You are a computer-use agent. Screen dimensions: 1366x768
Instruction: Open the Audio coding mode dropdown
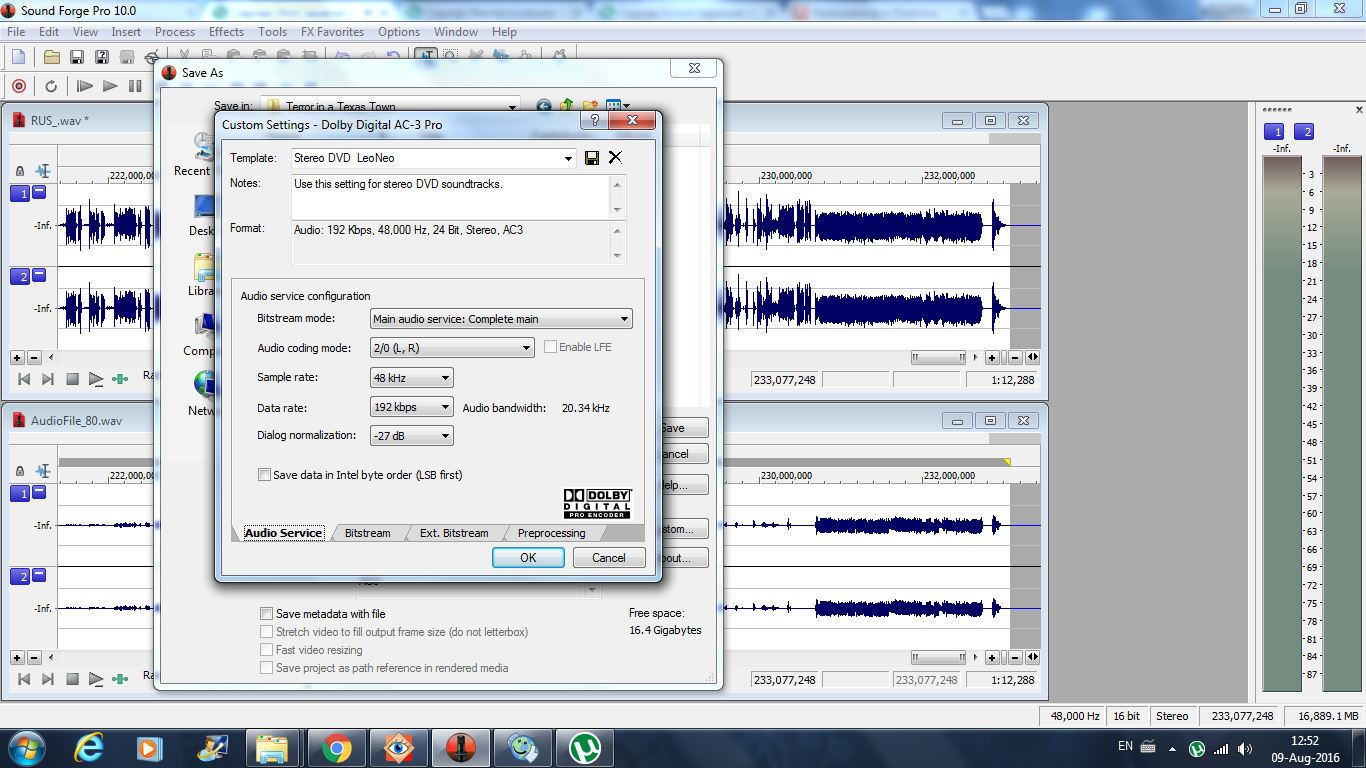[527, 348]
